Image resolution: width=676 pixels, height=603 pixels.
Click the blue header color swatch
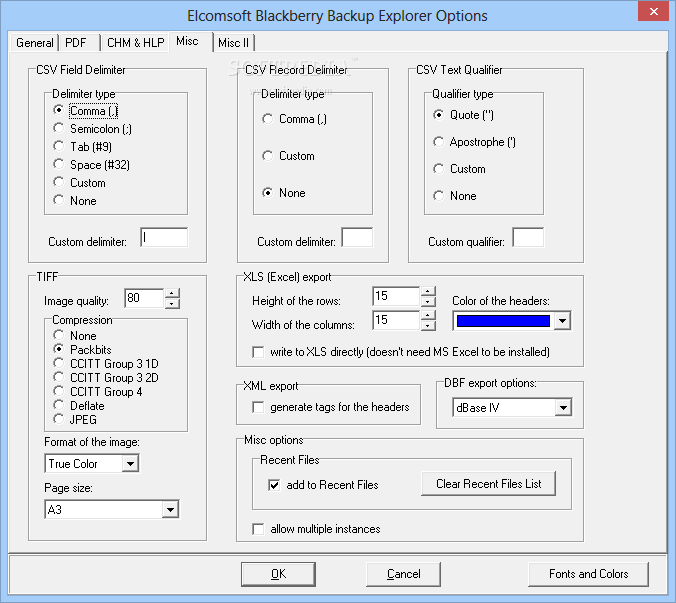tap(503, 321)
